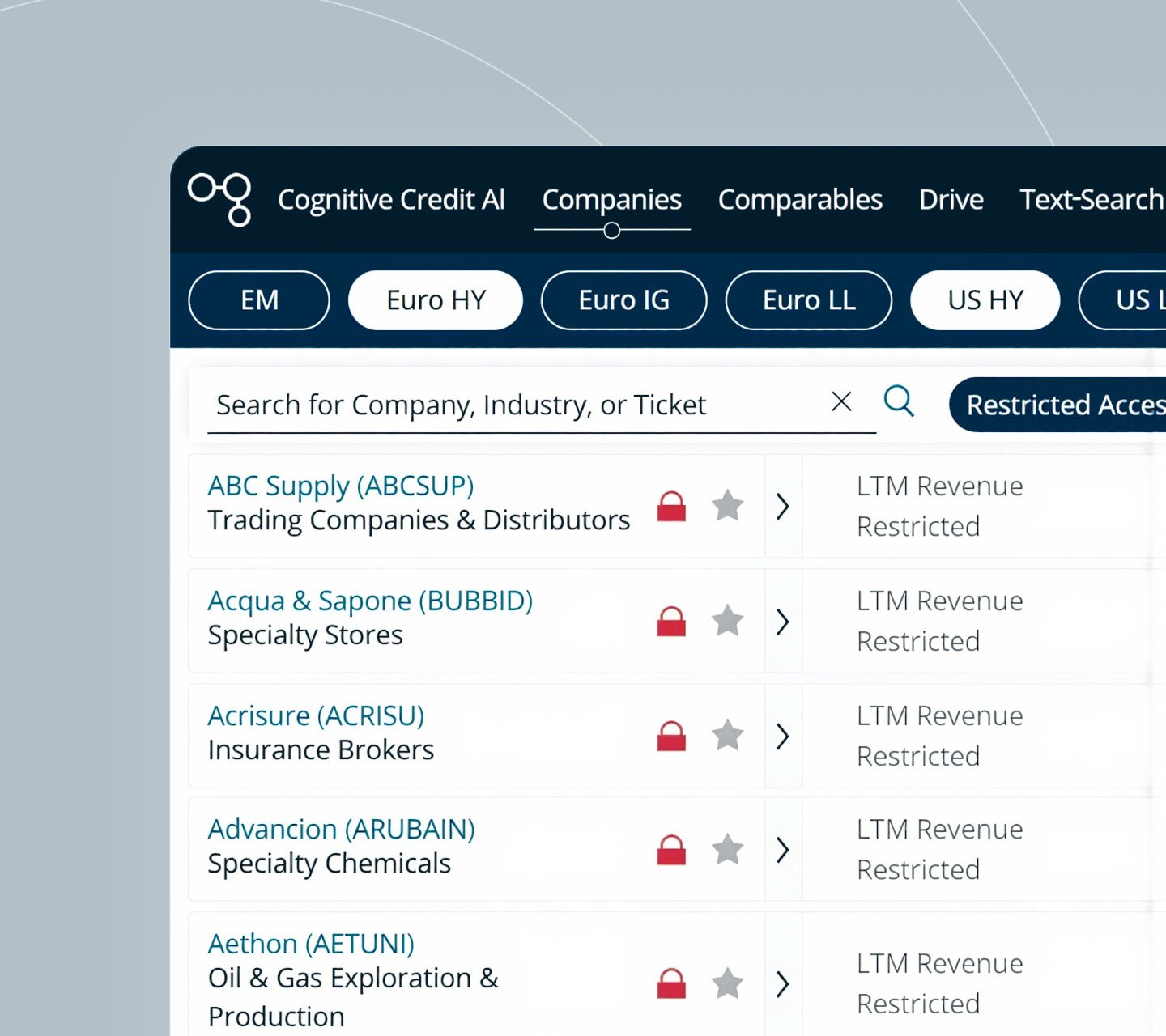Clear the search field with X icon
Image resolution: width=1166 pixels, height=1036 pixels.
coord(841,401)
